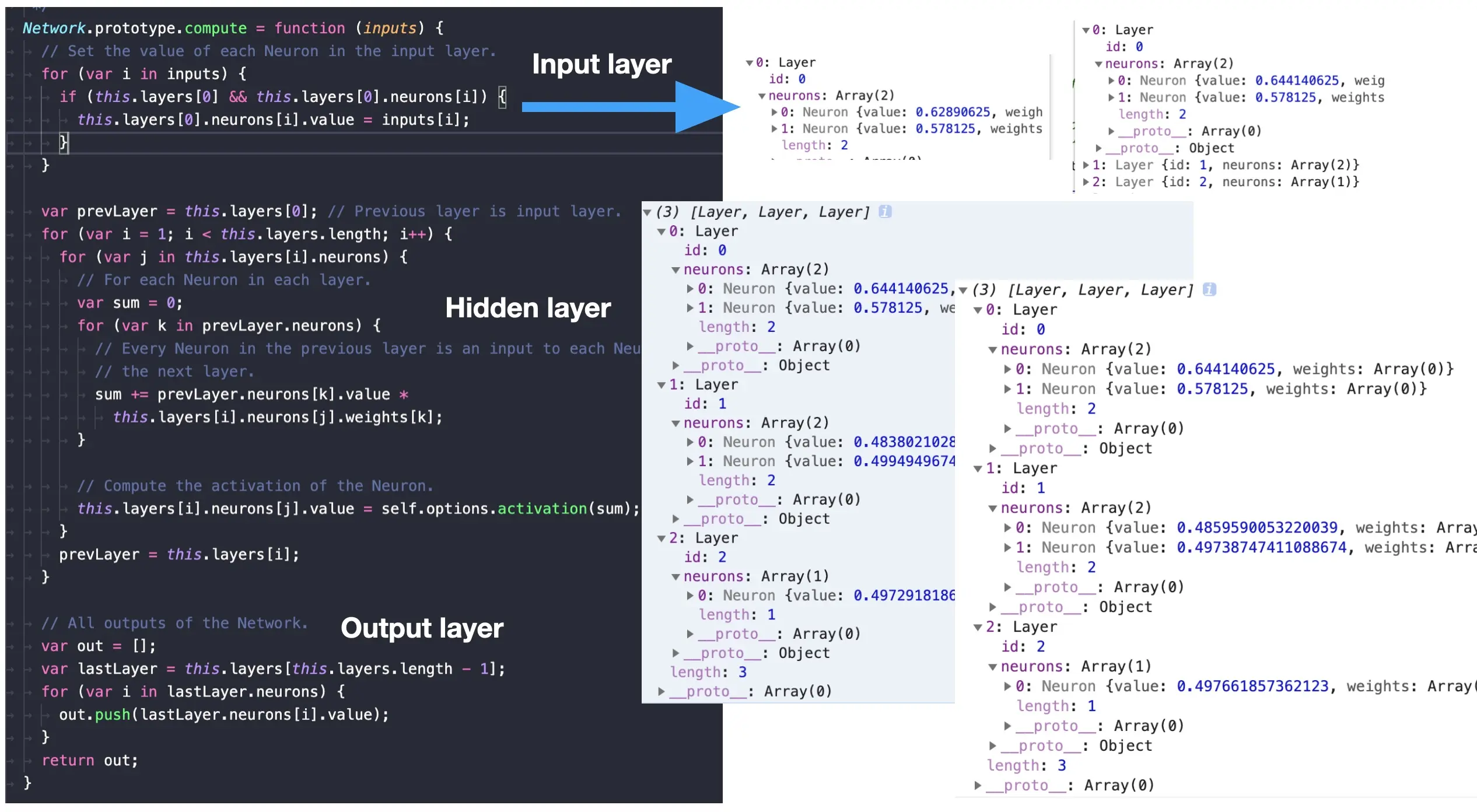Expand Neuron 0.578125 showing weights: Array(0)}
The height and width of the screenshot is (812, 1477).
(x=1007, y=389)
